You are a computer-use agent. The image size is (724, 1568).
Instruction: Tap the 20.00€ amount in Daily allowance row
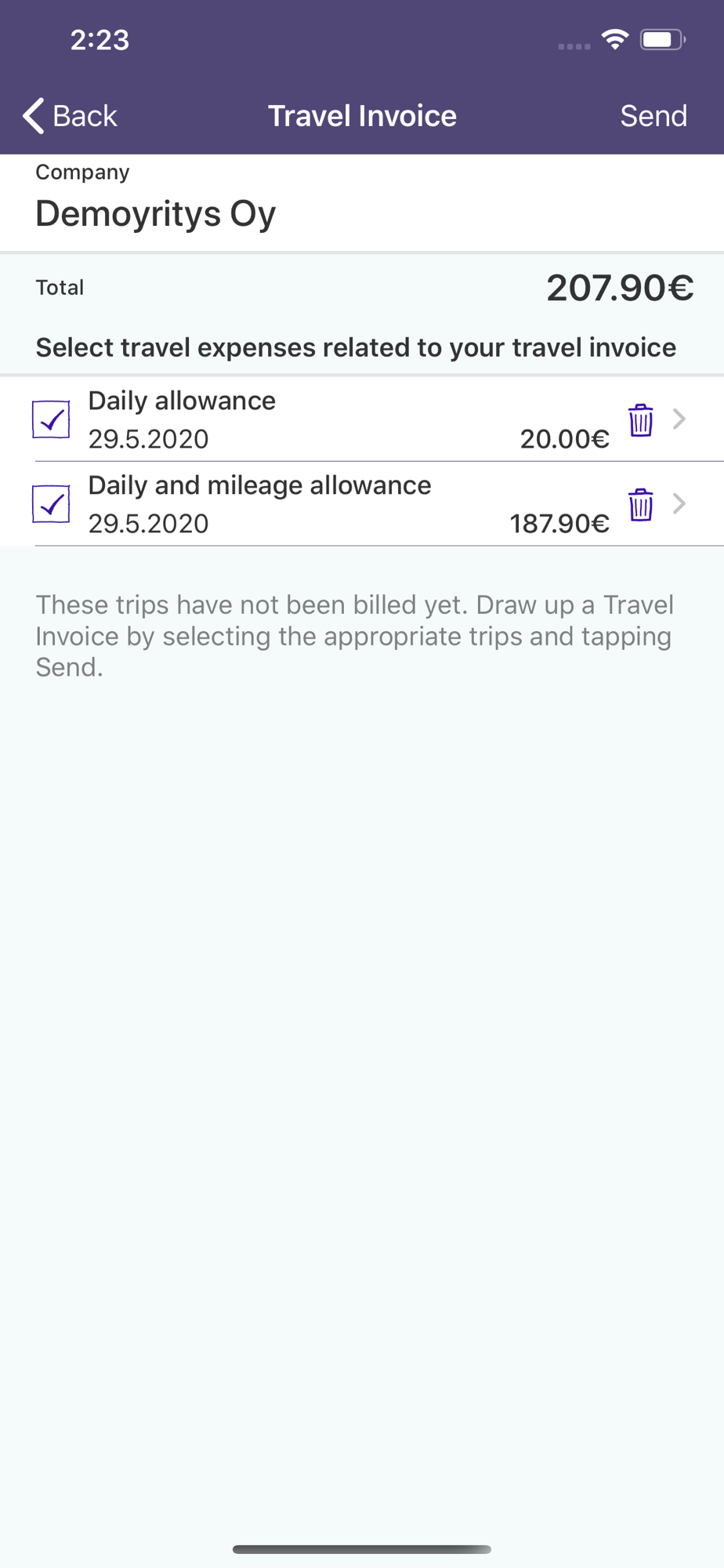pyautogui.click(x=564, y=439)
